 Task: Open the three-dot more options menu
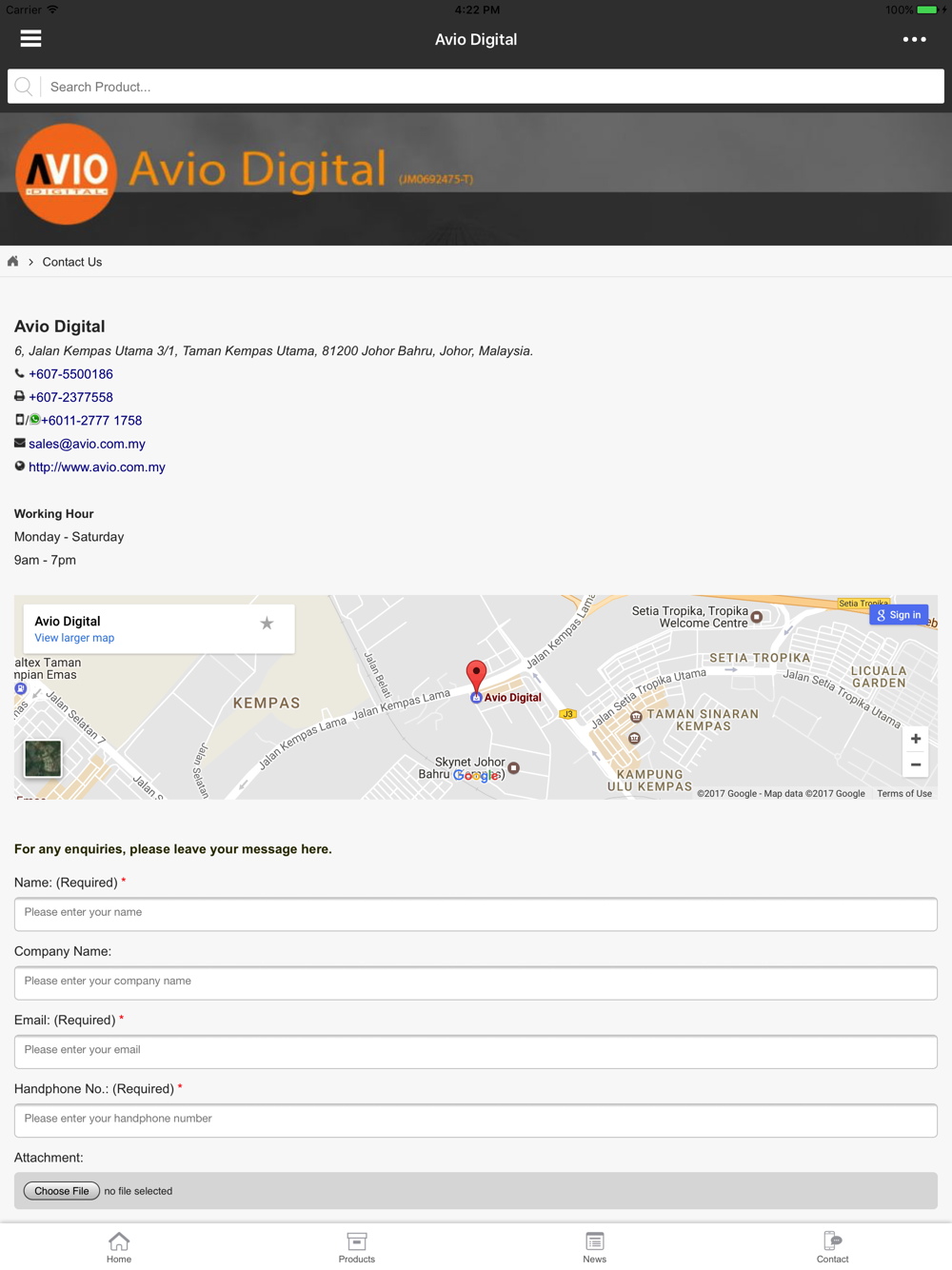(914, 39)
